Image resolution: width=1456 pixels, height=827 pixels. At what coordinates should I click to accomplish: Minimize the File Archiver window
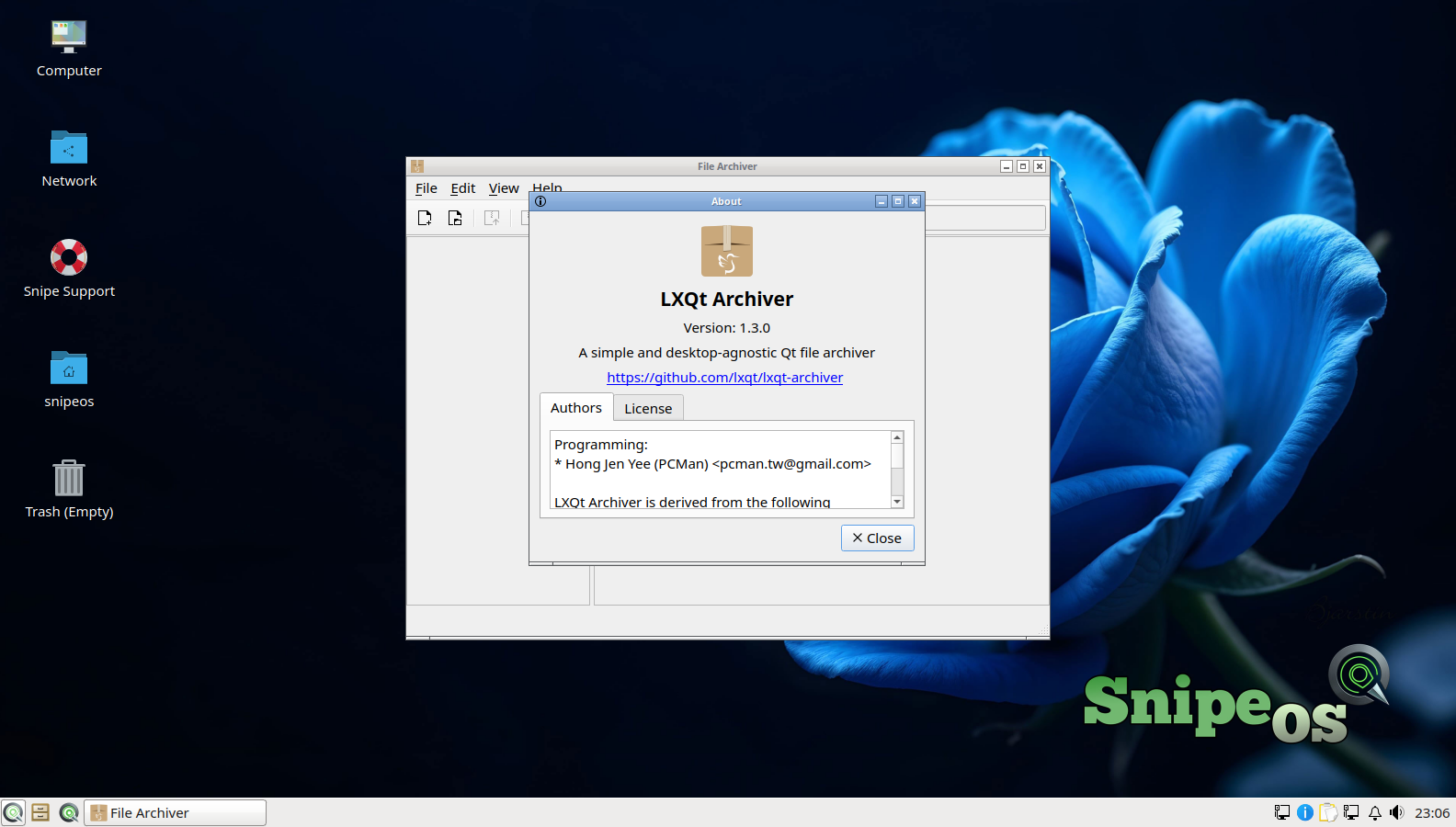point(1007,166)
